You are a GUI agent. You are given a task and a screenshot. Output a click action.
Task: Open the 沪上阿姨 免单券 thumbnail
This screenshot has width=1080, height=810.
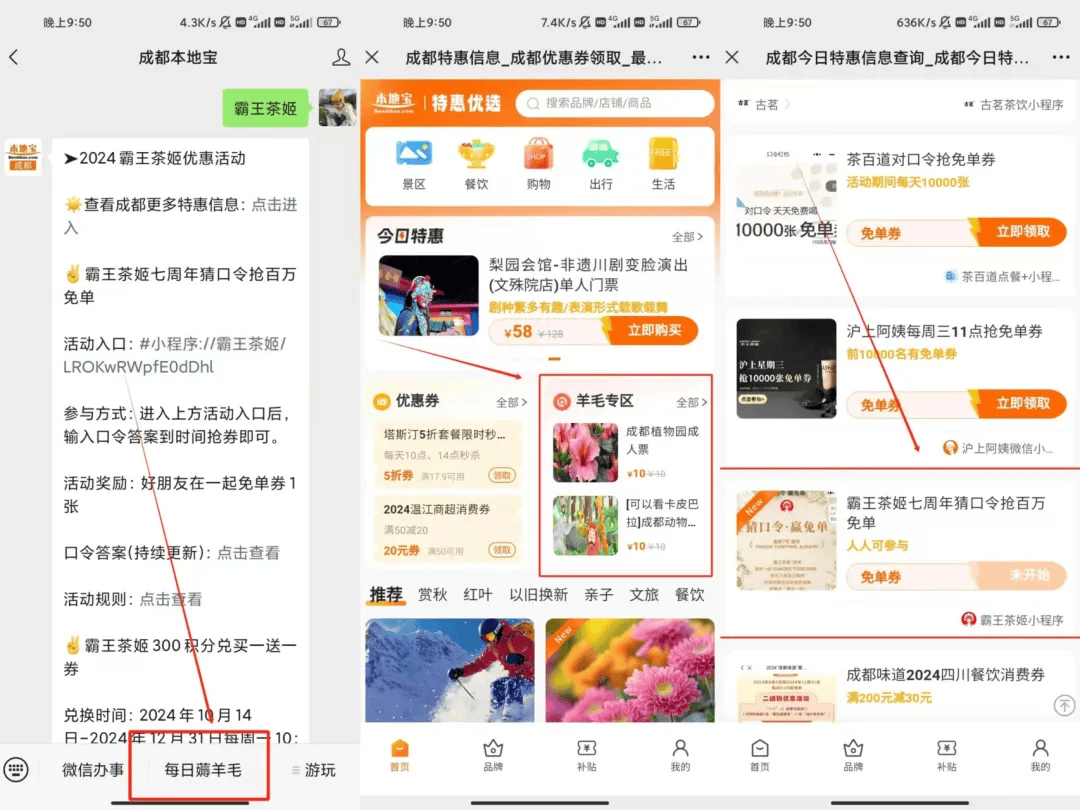tap(786, 368)
